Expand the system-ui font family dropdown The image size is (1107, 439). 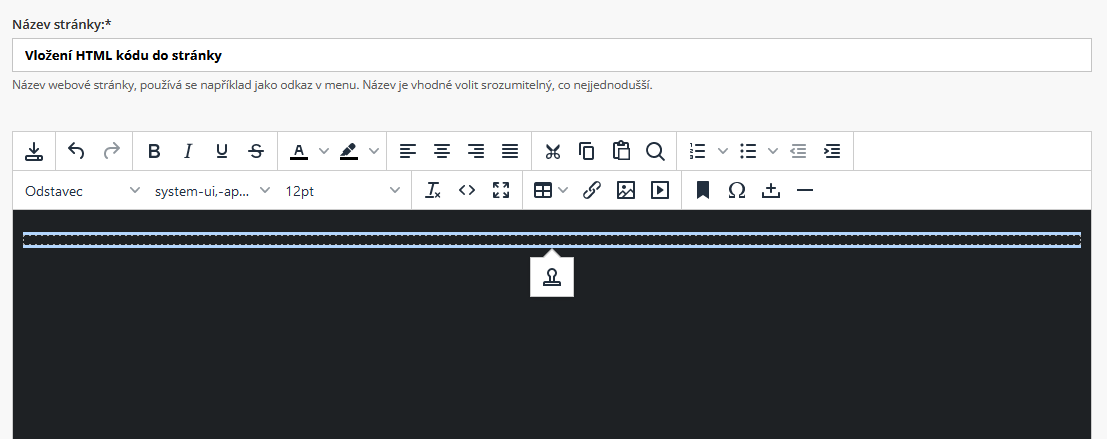coord(212,190)
